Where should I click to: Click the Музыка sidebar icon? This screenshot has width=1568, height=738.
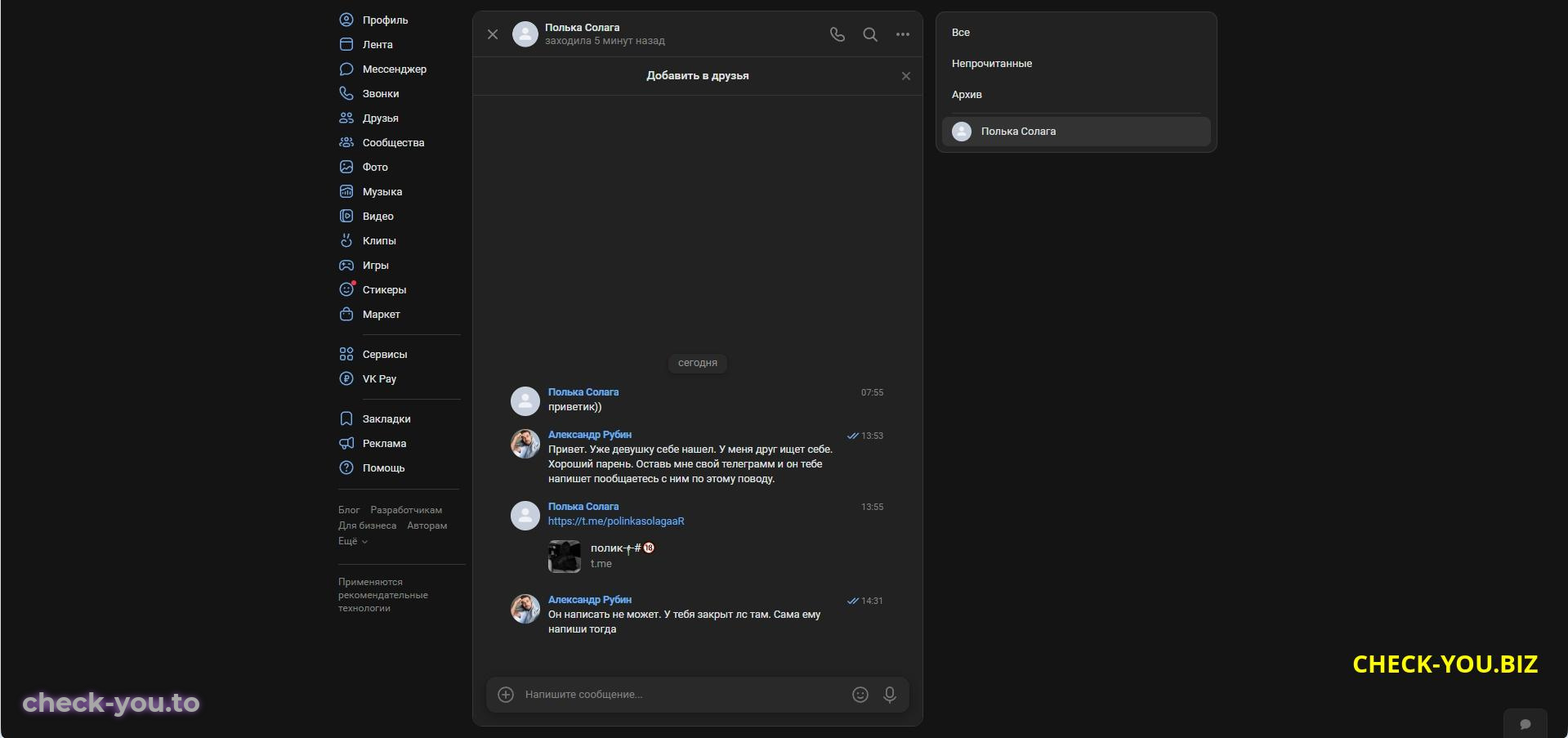click(346, 191)
